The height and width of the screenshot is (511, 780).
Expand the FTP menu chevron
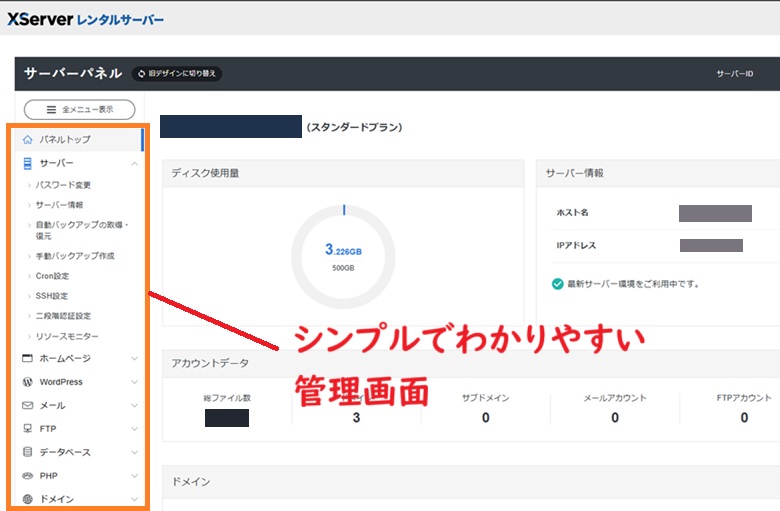tap(134, 429)
